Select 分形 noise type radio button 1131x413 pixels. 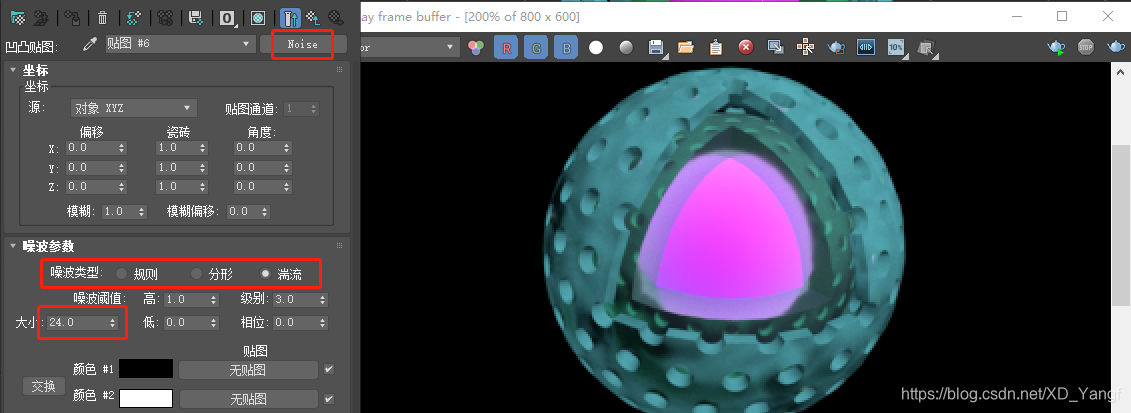pos(196,274)
